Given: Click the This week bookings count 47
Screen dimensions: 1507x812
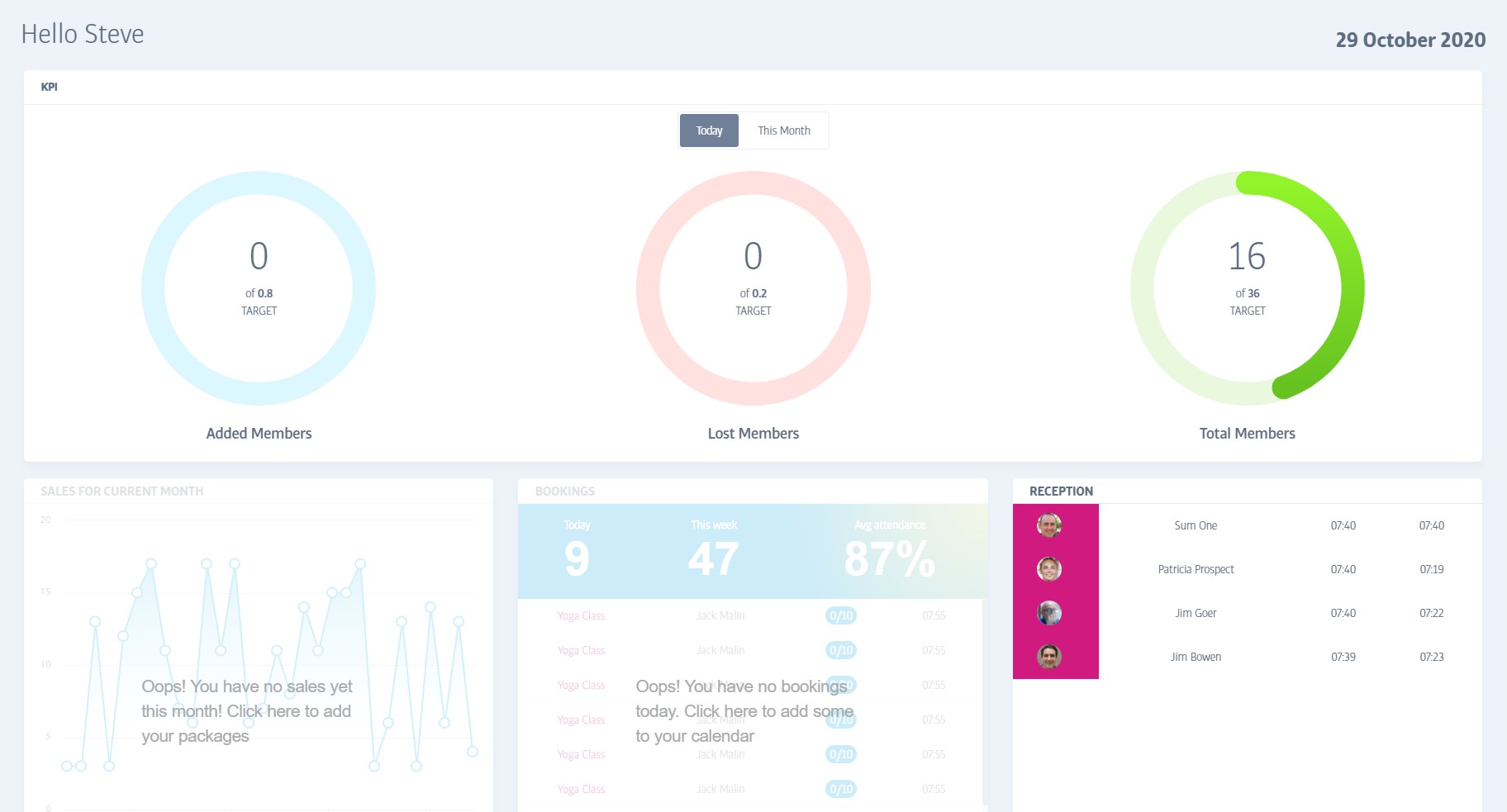Looking at the screenshot, I should 714,558.
